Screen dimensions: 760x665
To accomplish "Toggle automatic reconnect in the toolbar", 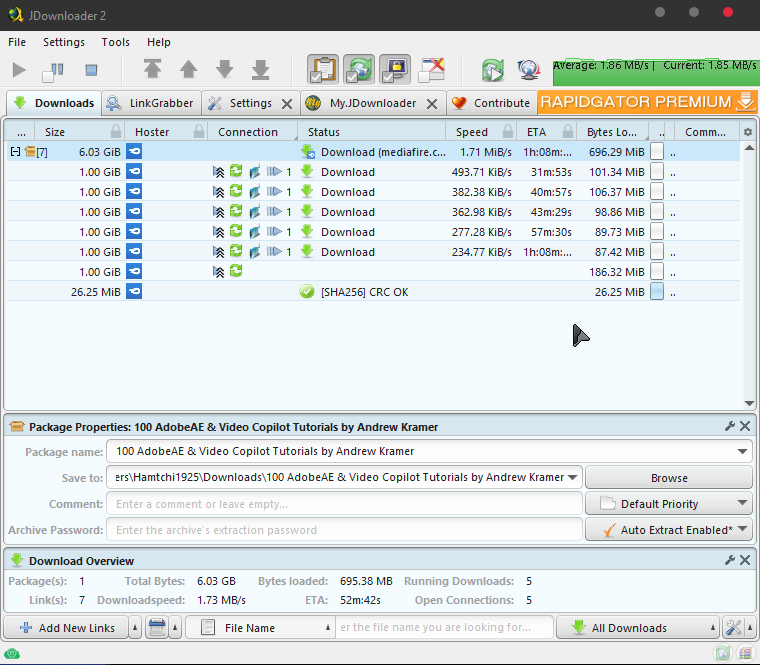I will 359,69.
